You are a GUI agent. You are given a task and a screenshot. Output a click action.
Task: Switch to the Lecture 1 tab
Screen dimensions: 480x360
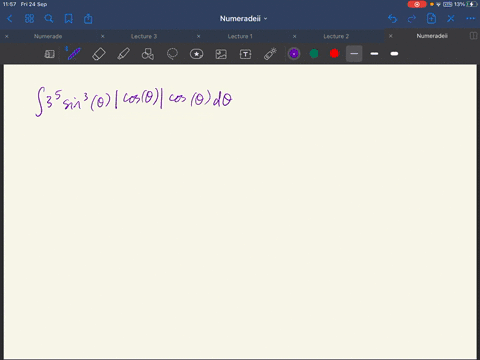[x=240, y=36]
